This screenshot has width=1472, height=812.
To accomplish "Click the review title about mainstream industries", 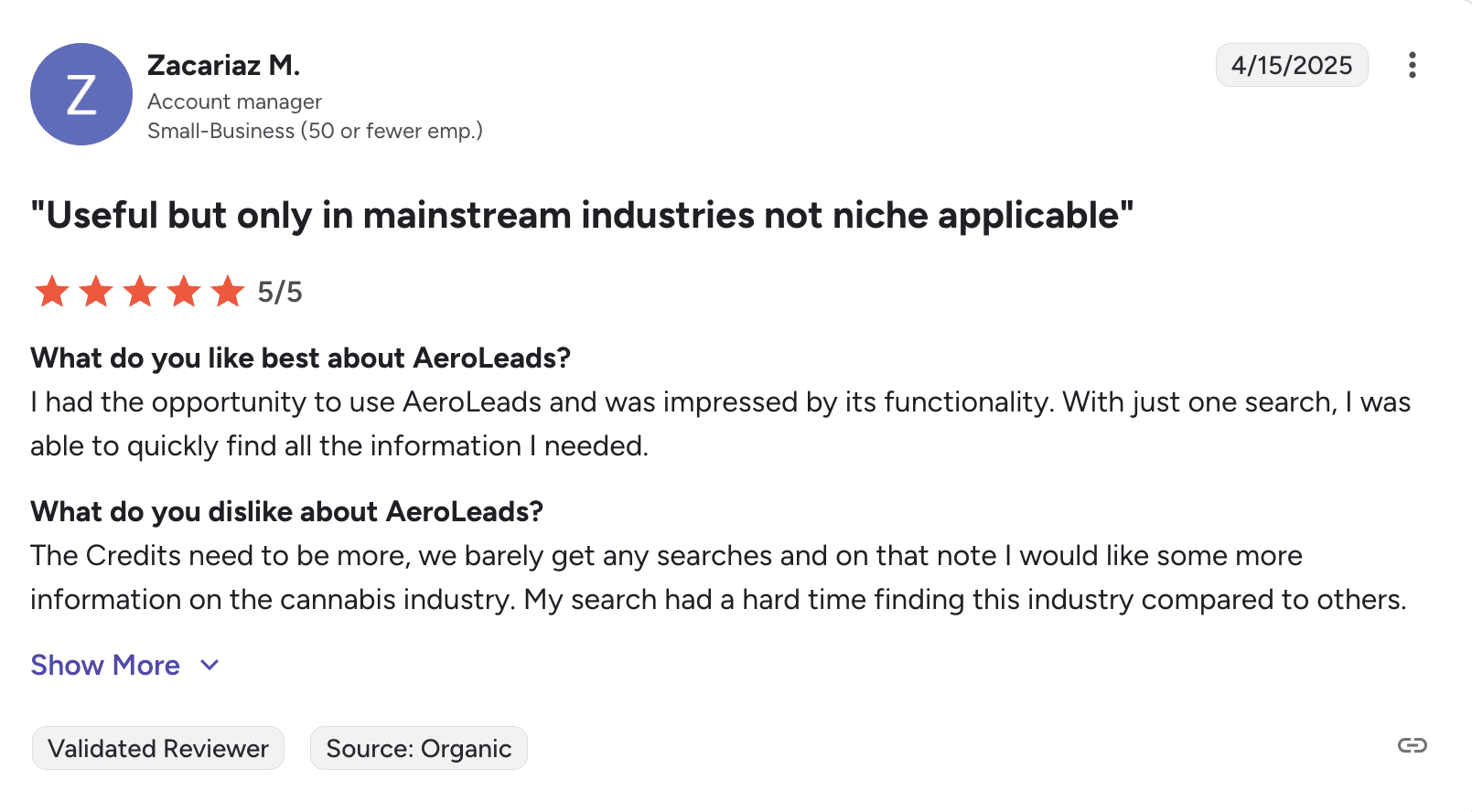I will (x=582, y=215).
